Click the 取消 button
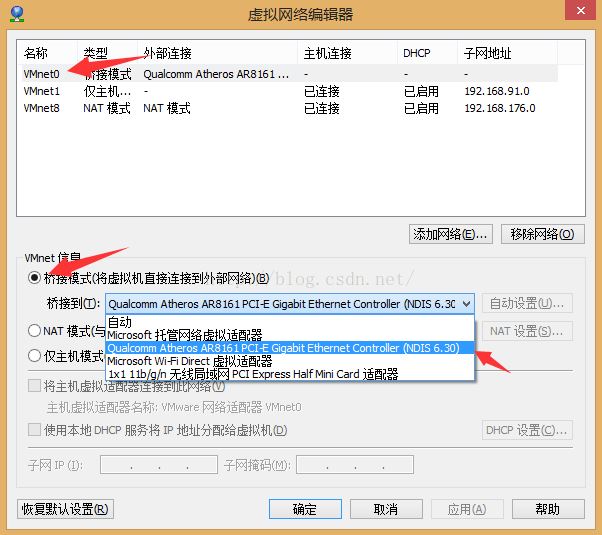 tap(386, 509)
